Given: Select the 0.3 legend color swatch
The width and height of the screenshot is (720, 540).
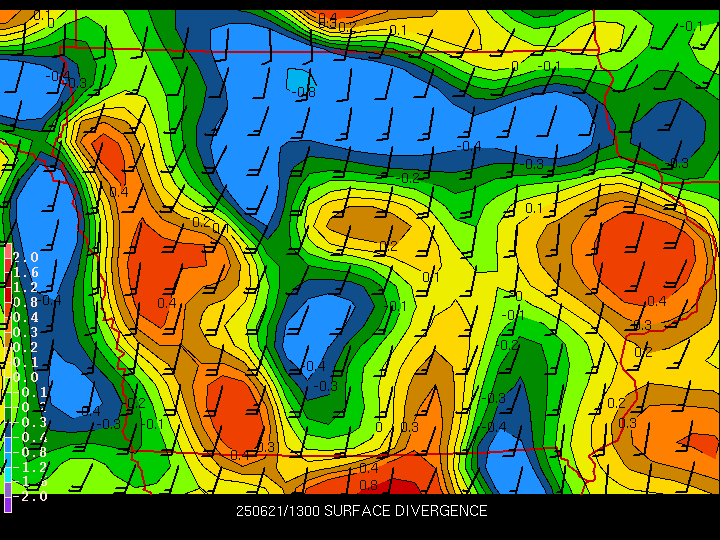Looking at the screenshot, I should (7, 331).
